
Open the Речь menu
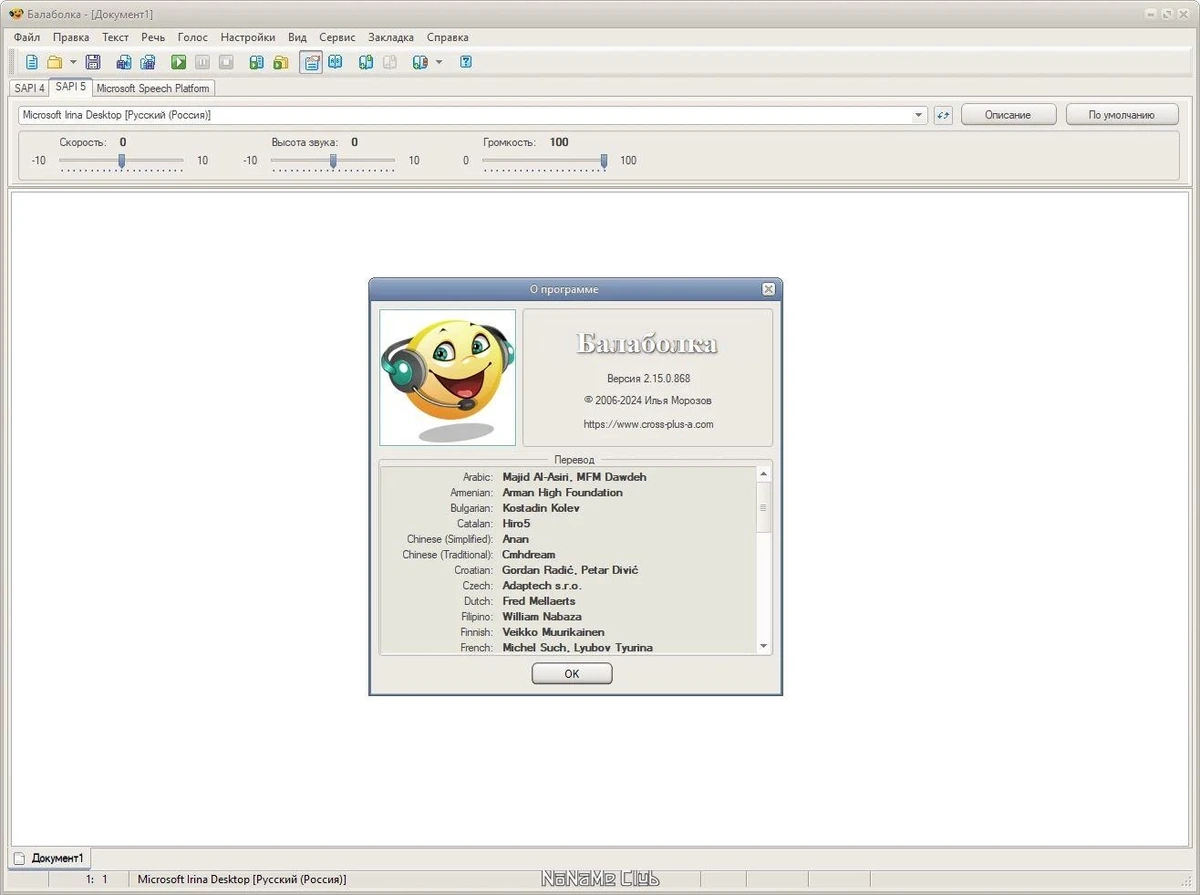(153, 37)
